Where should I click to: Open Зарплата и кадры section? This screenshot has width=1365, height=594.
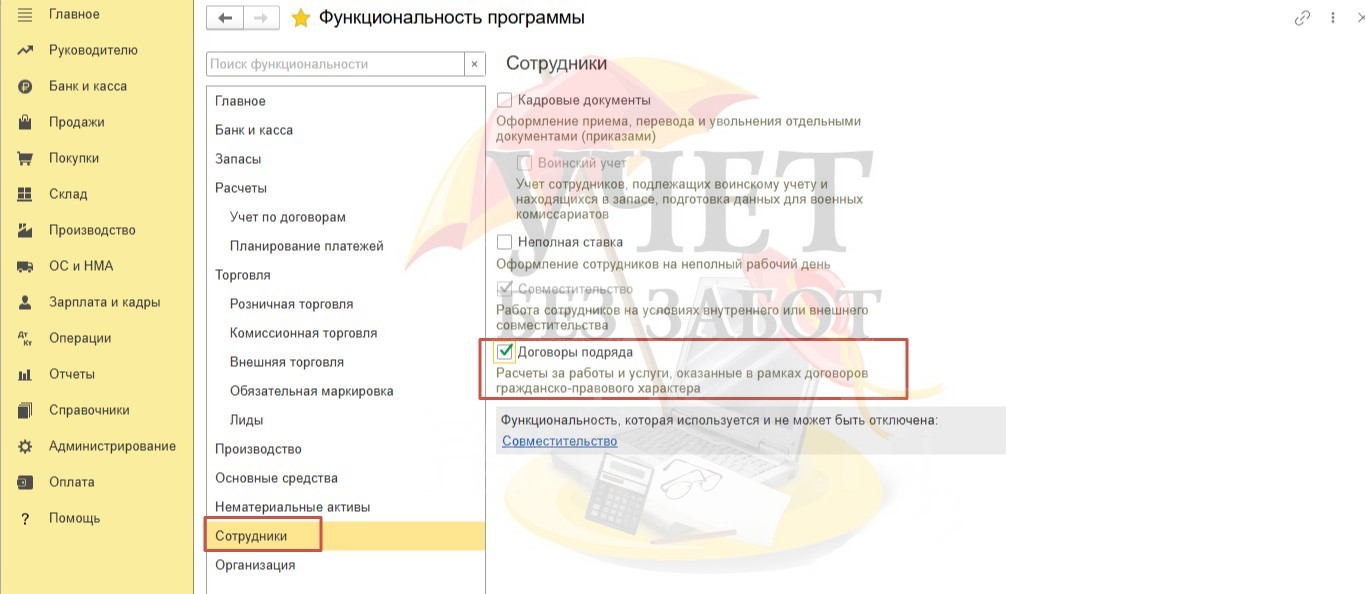pyautogui.click(x=104, y=302)
